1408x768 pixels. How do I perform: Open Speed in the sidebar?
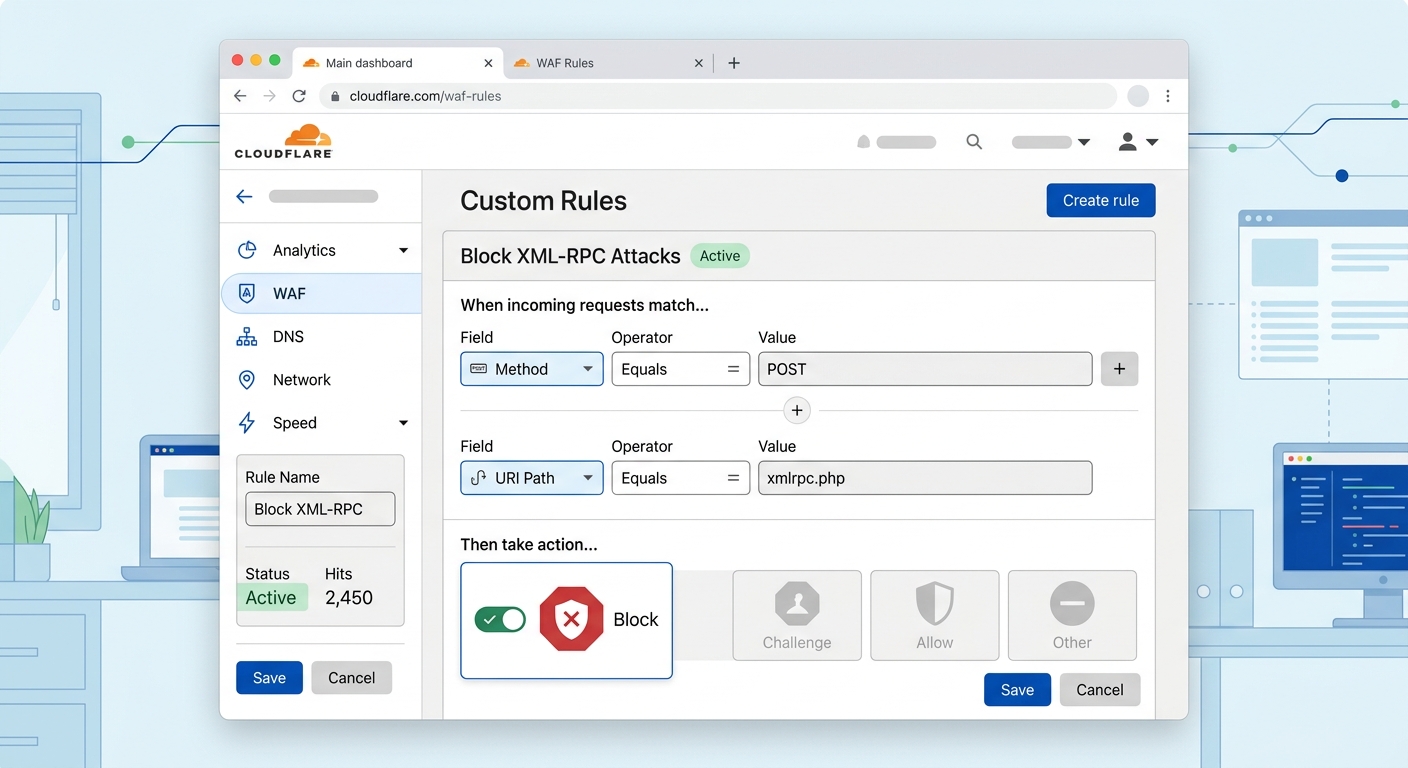pyautogui.click(x=322, y=423)
